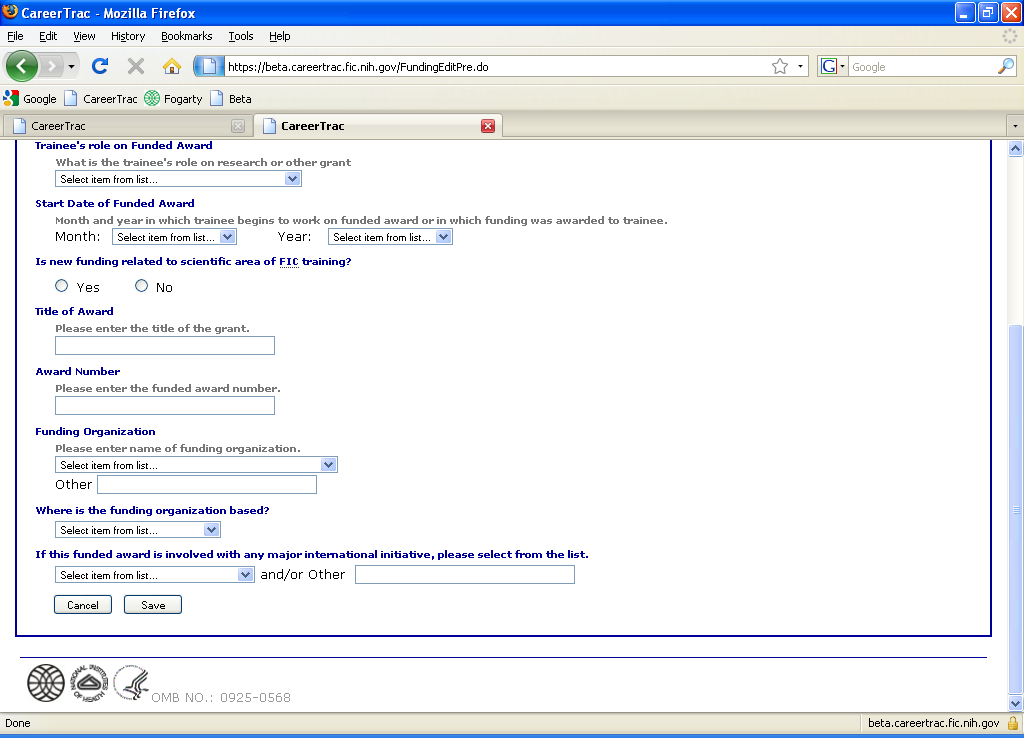Click beta.careertrac.fic.nih.gov in status bar
The width and height of the screenshot is (1024, 738).
tap(933, 723)
